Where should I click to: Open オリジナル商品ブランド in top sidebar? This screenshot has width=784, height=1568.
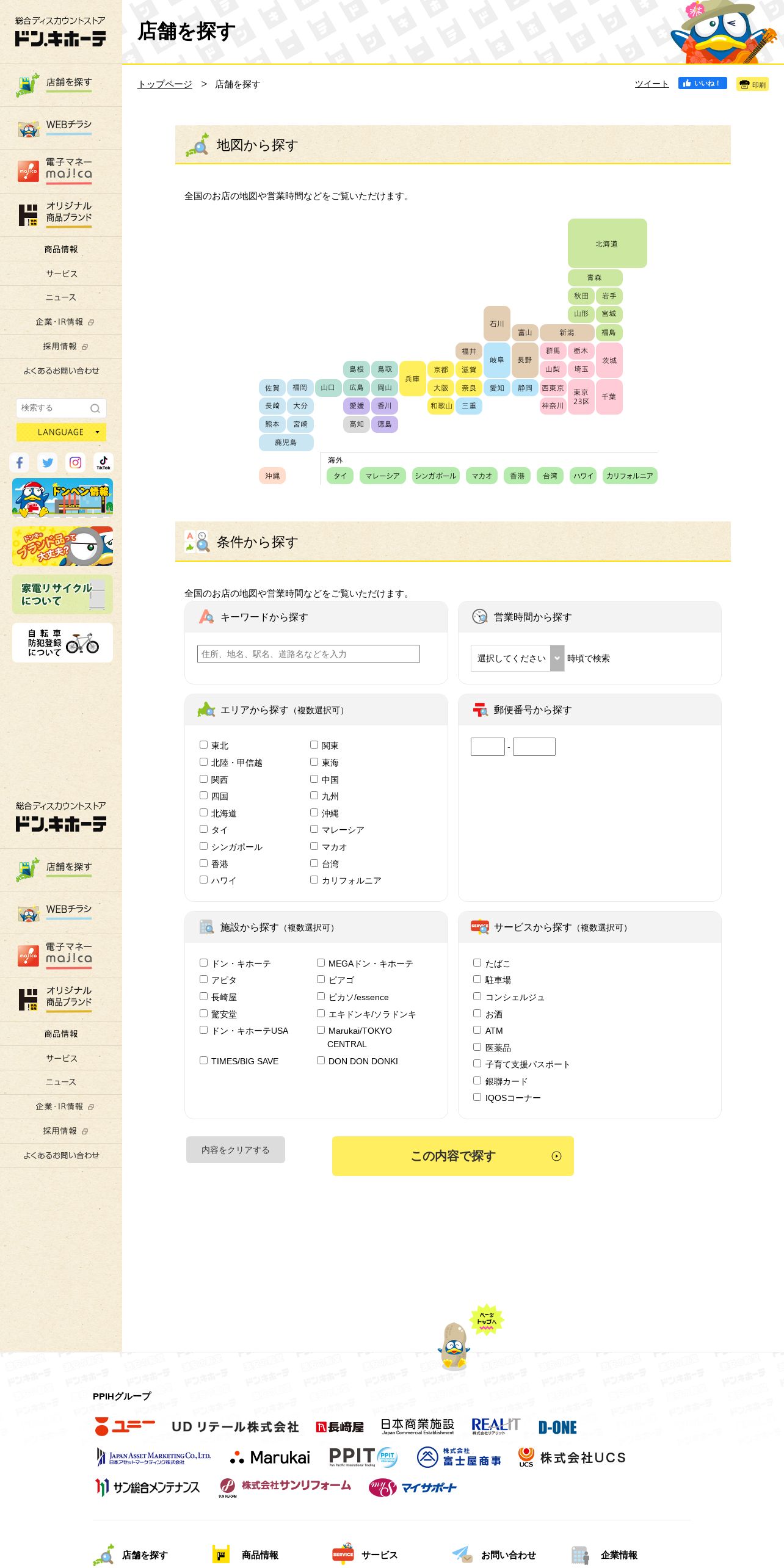[61, 215]
